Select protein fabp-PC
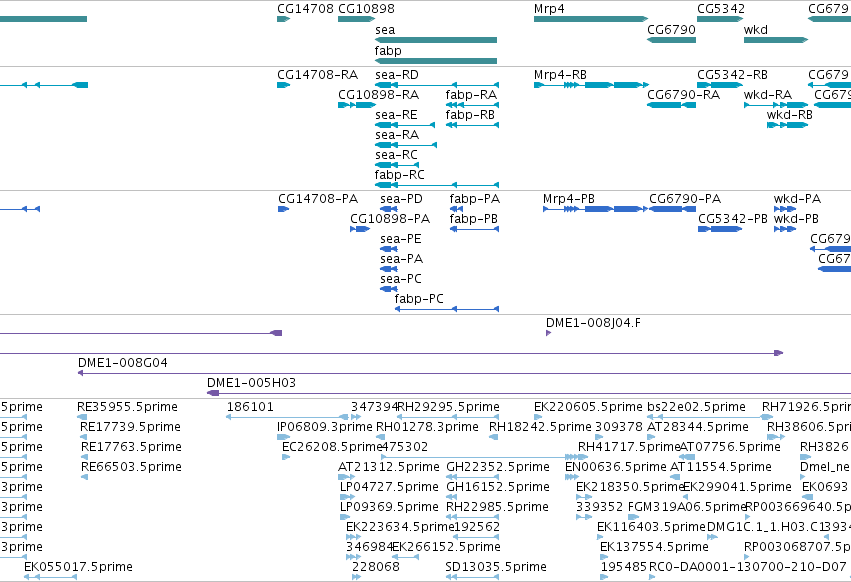The height and width of the screenshot is (582, 851). pos(447,309)
